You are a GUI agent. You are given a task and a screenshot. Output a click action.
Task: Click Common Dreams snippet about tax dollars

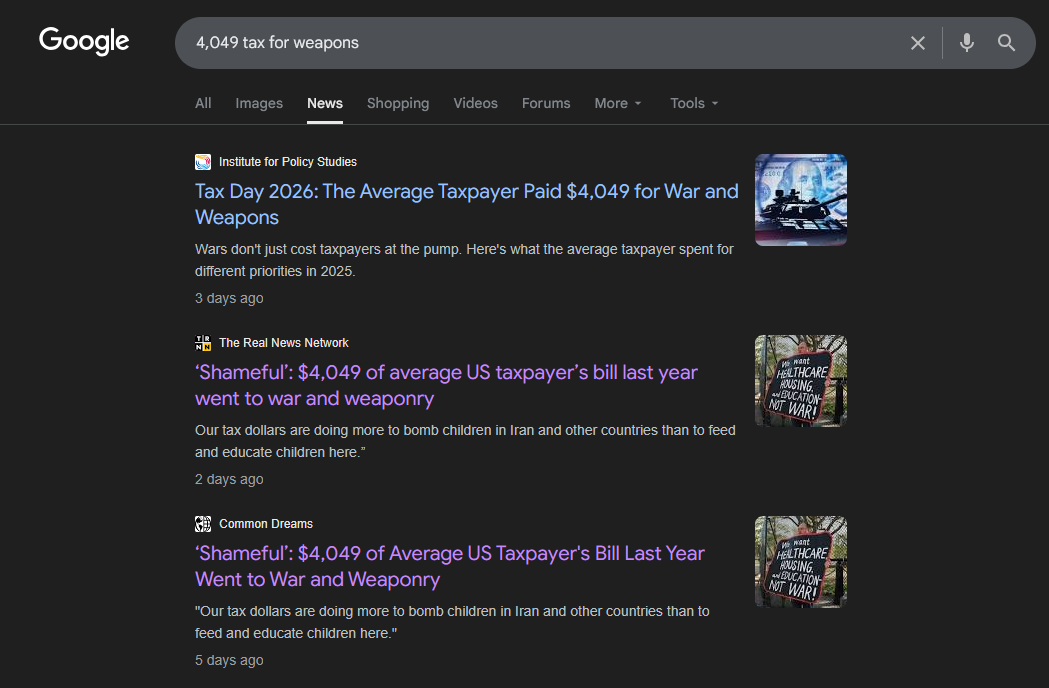coord(452,622)
